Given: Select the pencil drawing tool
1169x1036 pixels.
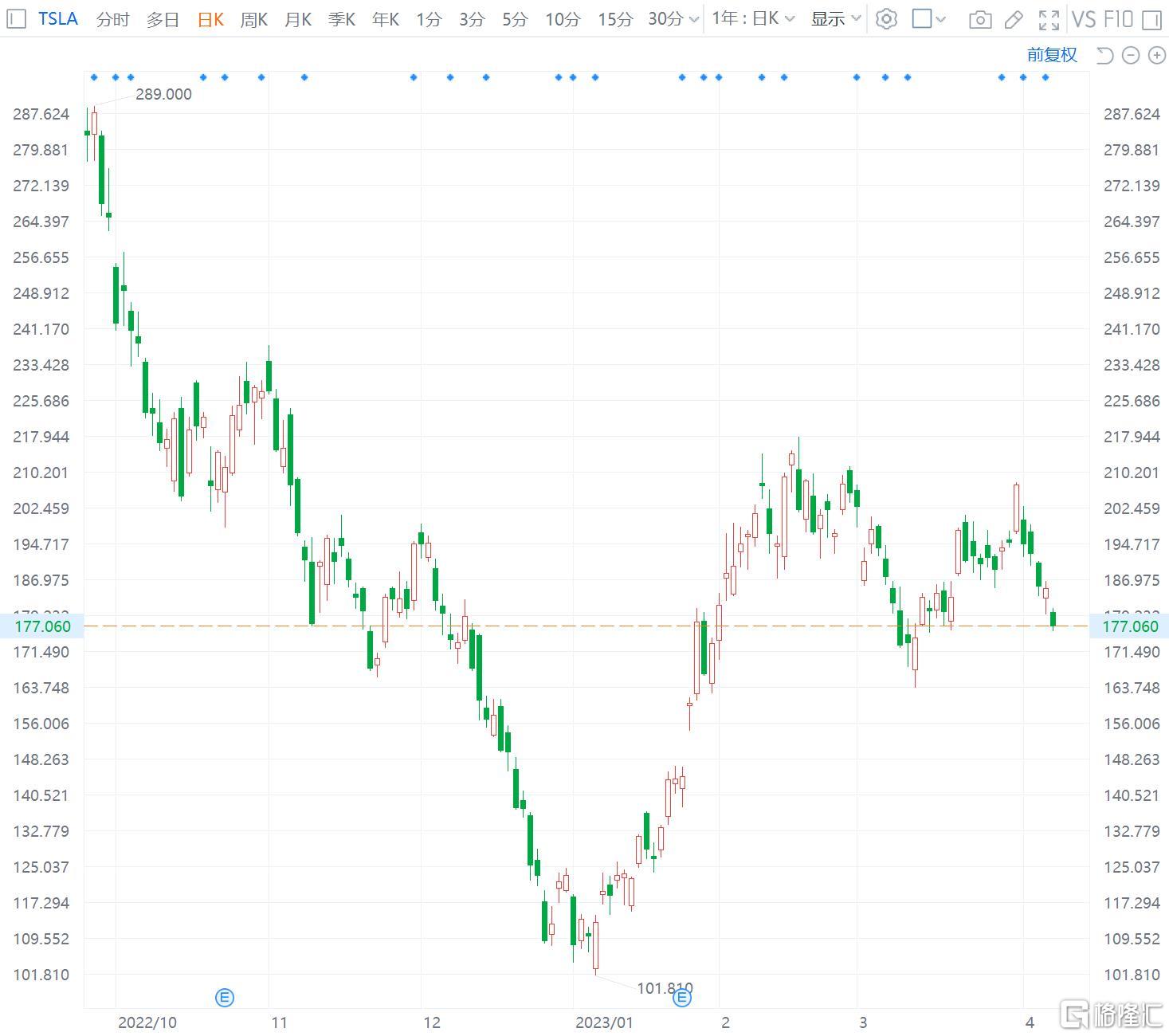Looking at the screenshot, I should 1014,20.
